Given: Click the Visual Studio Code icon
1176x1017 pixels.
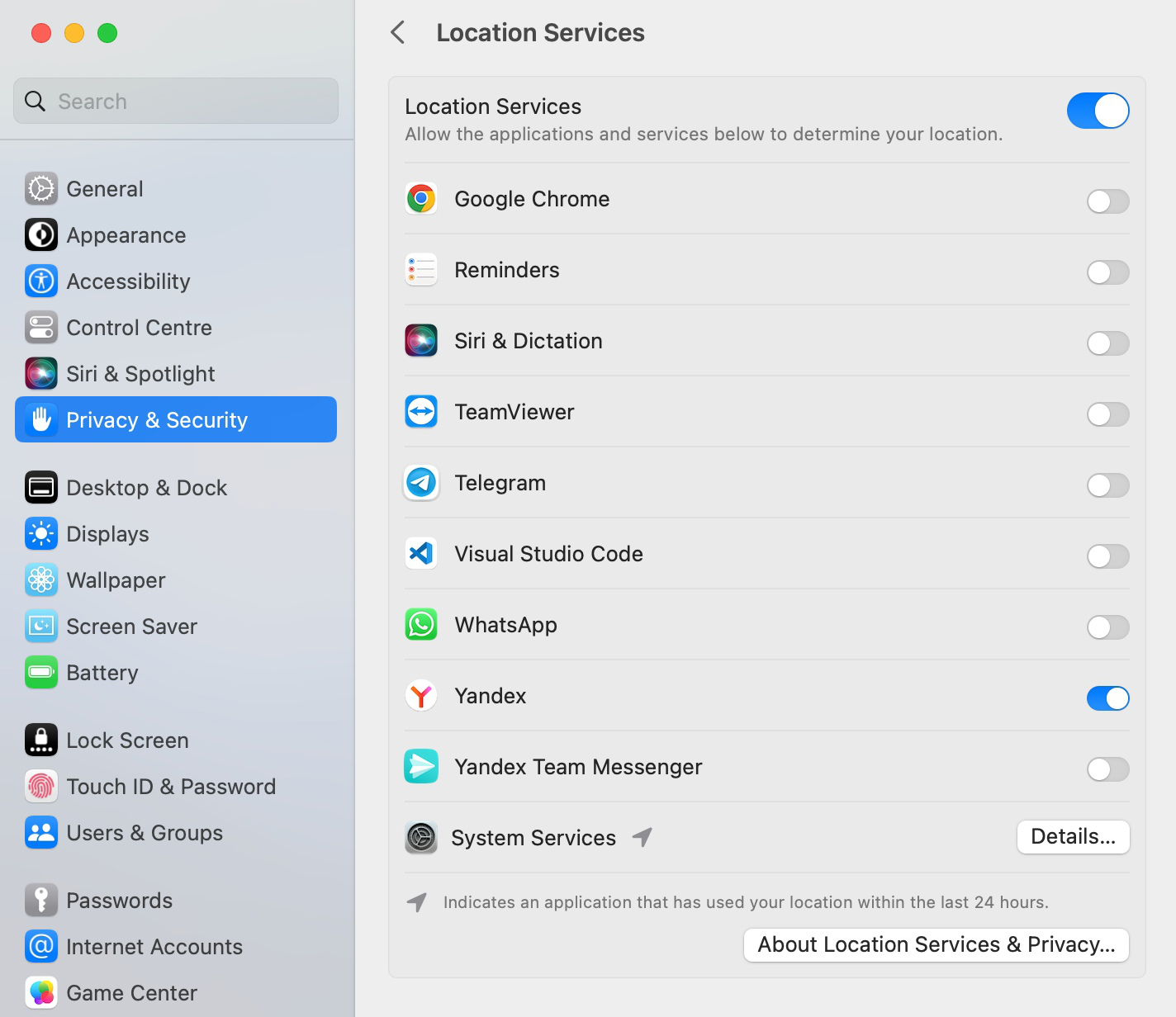Looking at the screenshot, I should point(421,554).
